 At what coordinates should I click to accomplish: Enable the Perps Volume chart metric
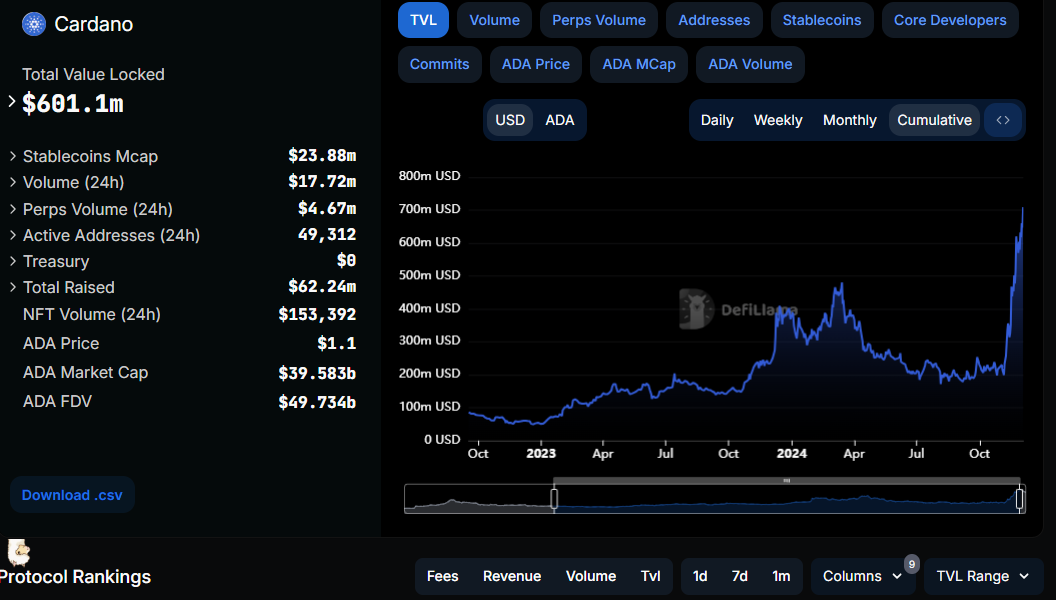click(599, 20)
